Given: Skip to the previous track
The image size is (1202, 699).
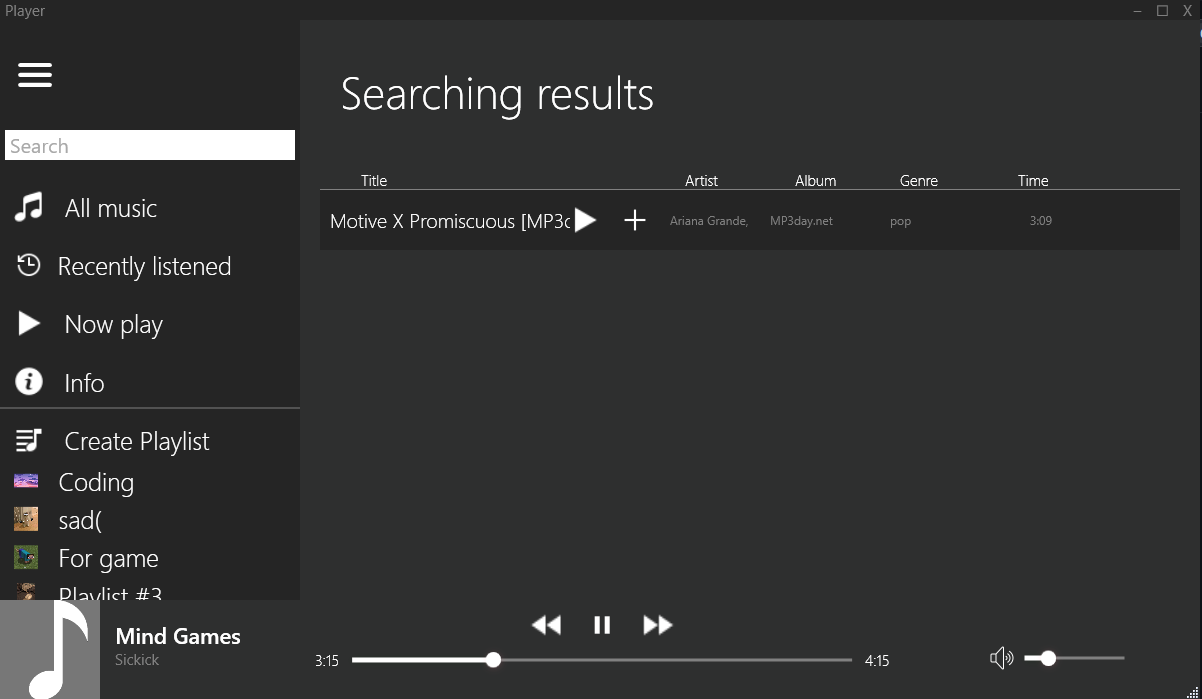Looking at the screenshot, I should tap(546, 625).
